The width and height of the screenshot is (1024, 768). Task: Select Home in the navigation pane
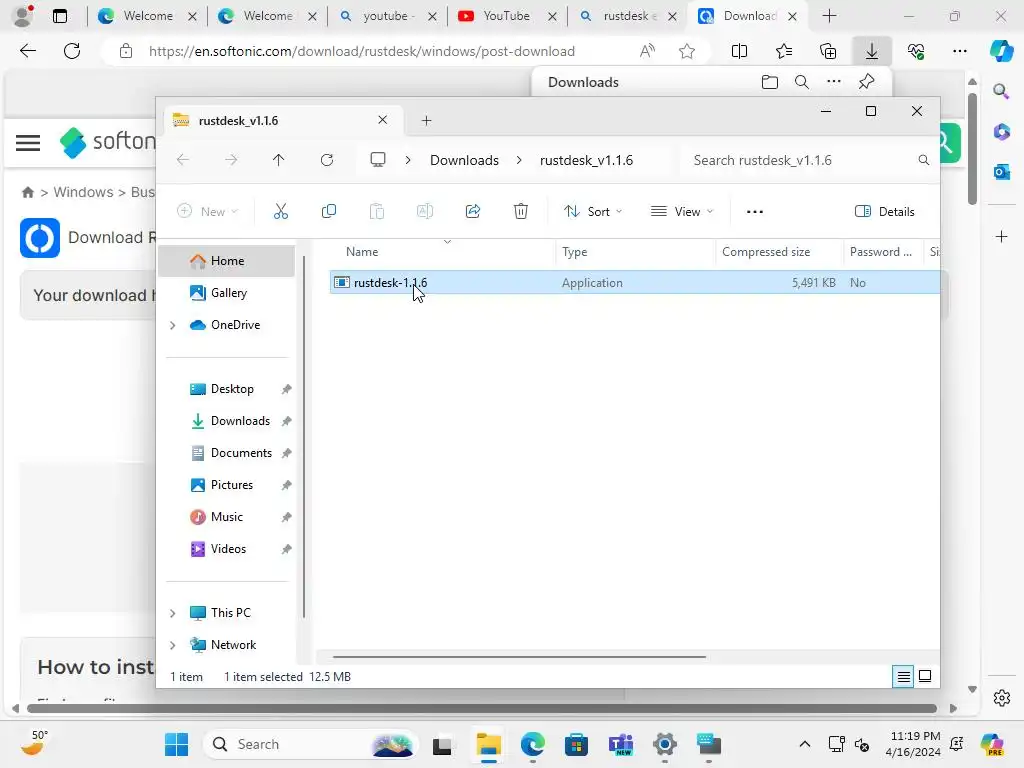click(x=227, y=261)
